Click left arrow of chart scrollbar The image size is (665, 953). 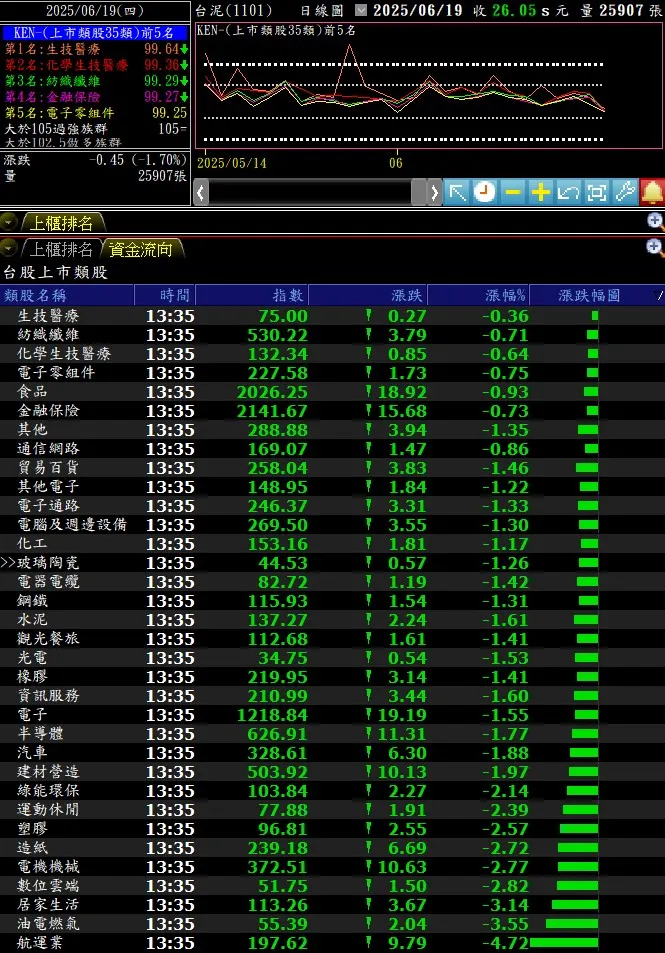(x=201, y=193)
